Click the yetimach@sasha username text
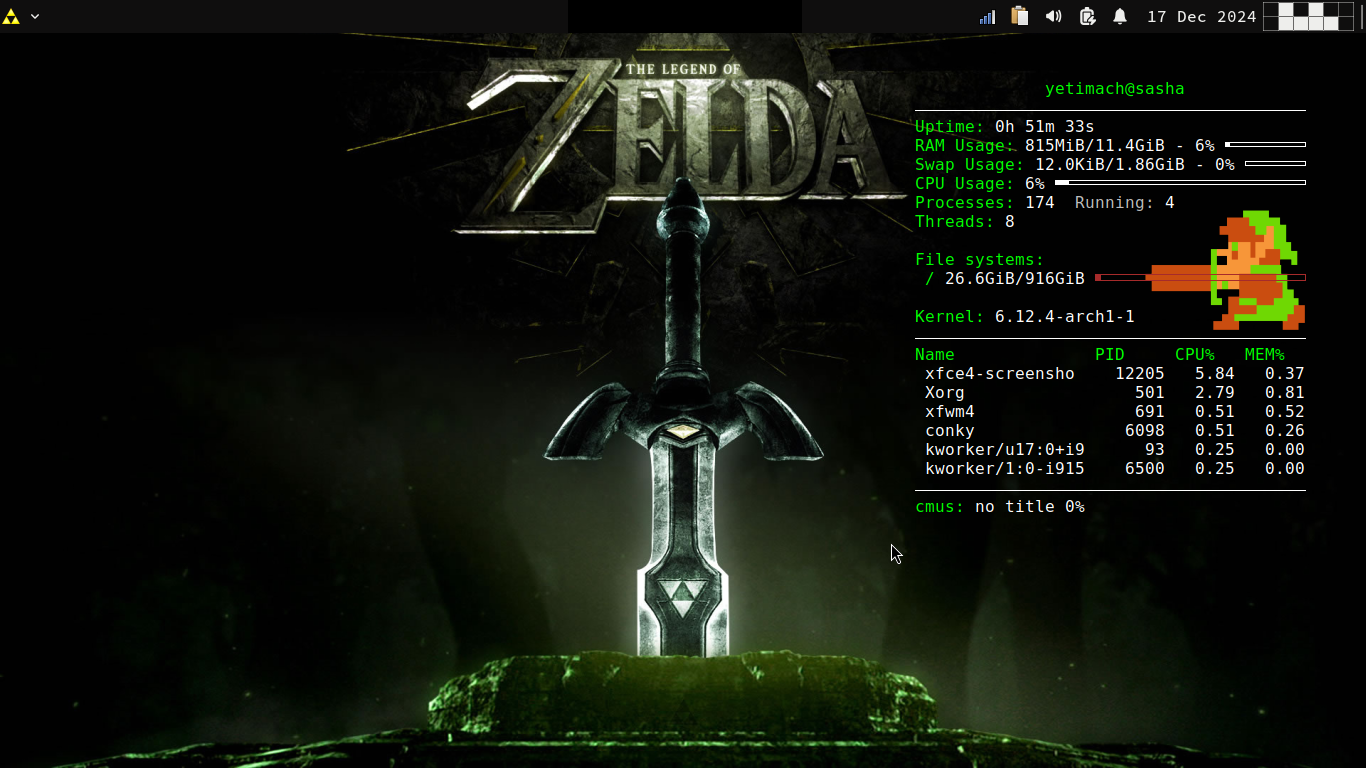 pos(1115,88)
